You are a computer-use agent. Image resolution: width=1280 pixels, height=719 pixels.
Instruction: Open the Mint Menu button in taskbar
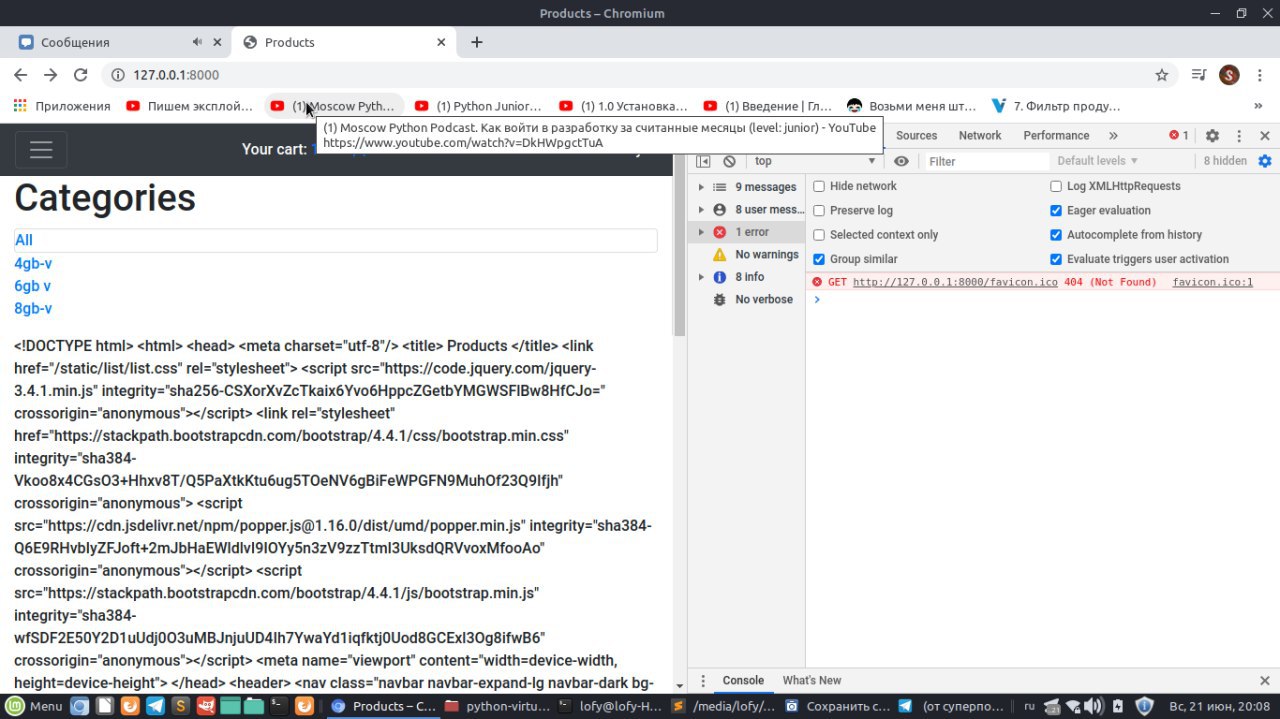click(x=34, y=706)
